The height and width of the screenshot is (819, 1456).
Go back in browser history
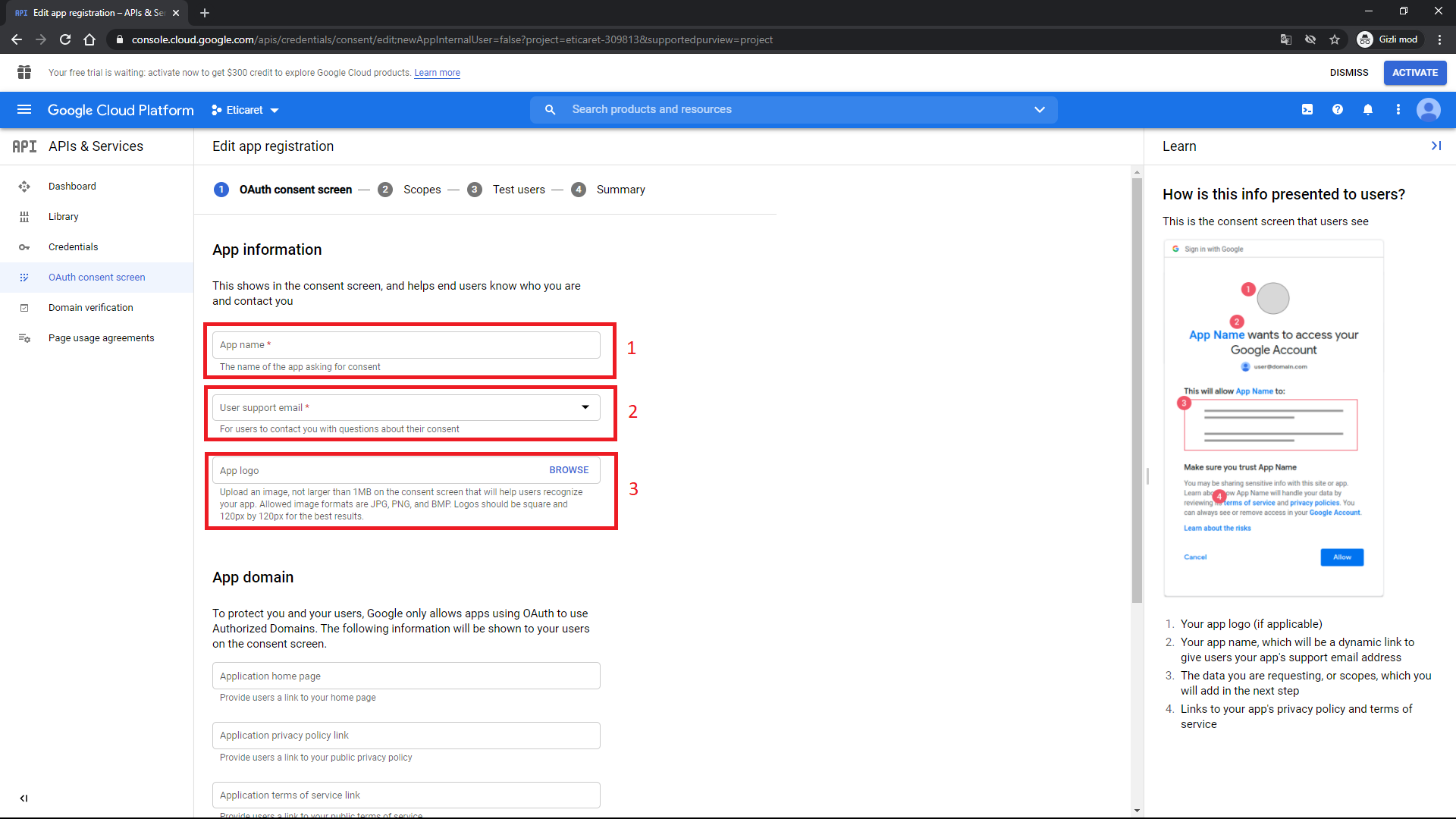pyautogui.click(x=17, y=39)
